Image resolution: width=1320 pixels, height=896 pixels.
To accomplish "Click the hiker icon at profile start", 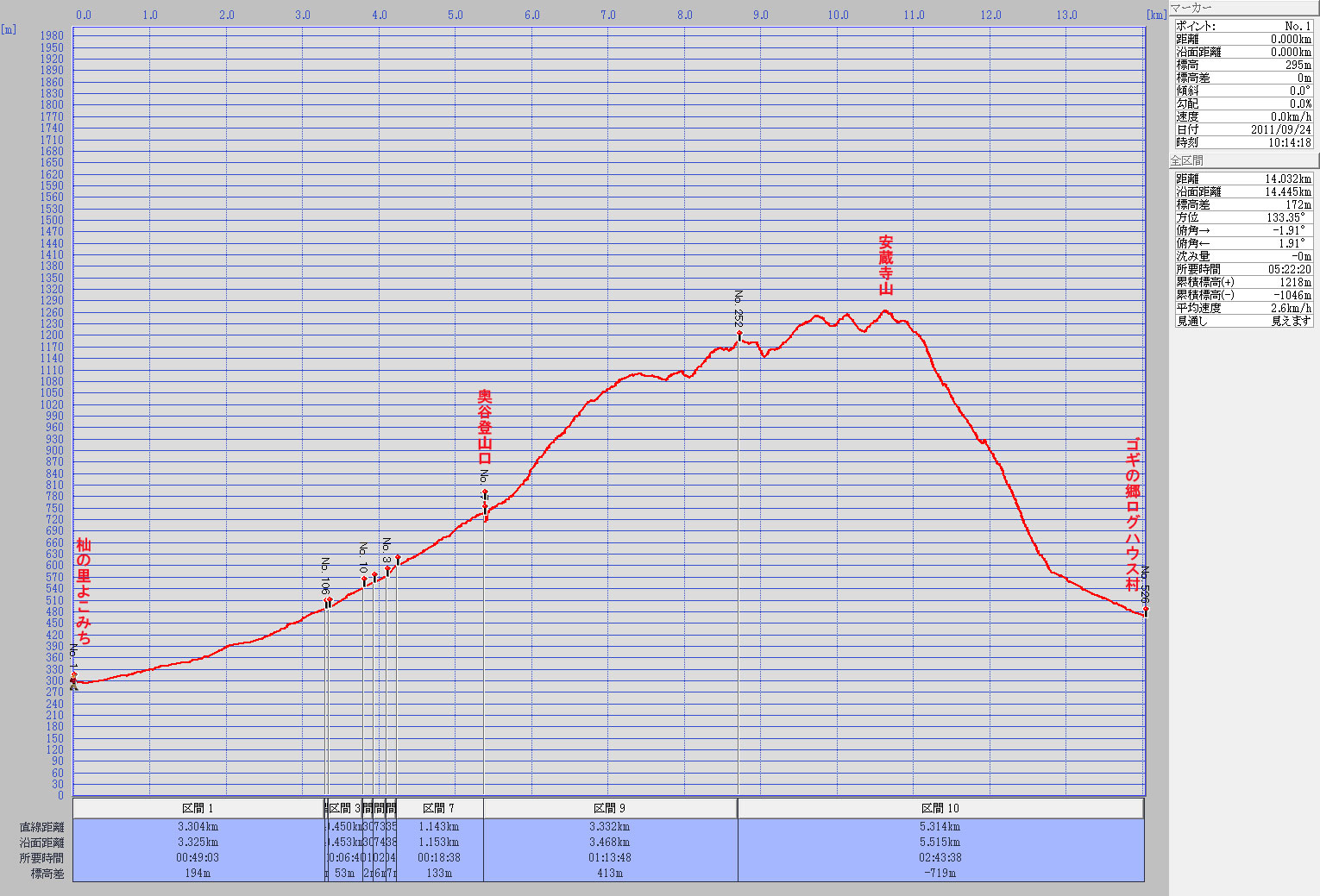I will (73, 686).
